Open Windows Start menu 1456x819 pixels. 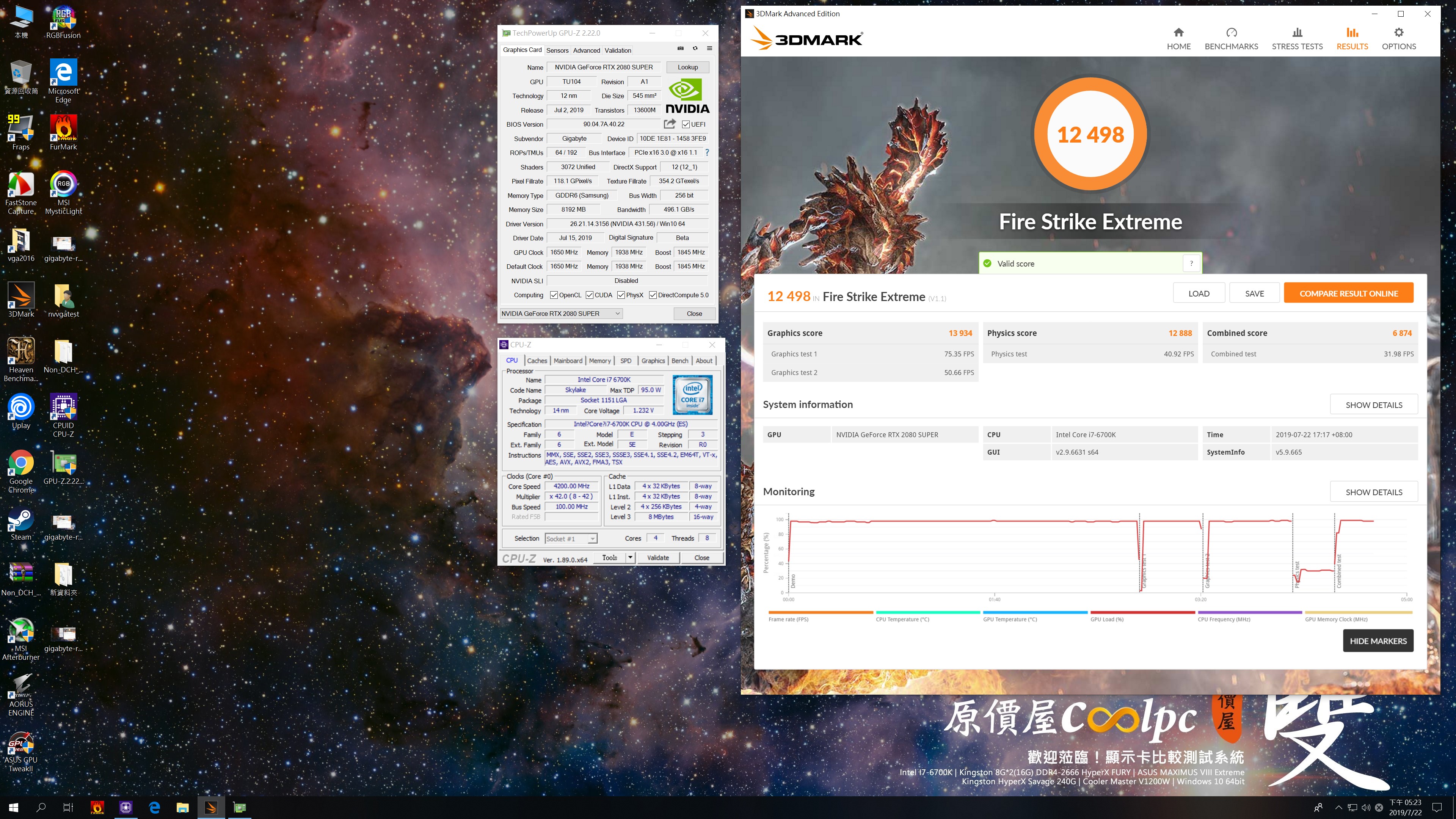[14, 808]
